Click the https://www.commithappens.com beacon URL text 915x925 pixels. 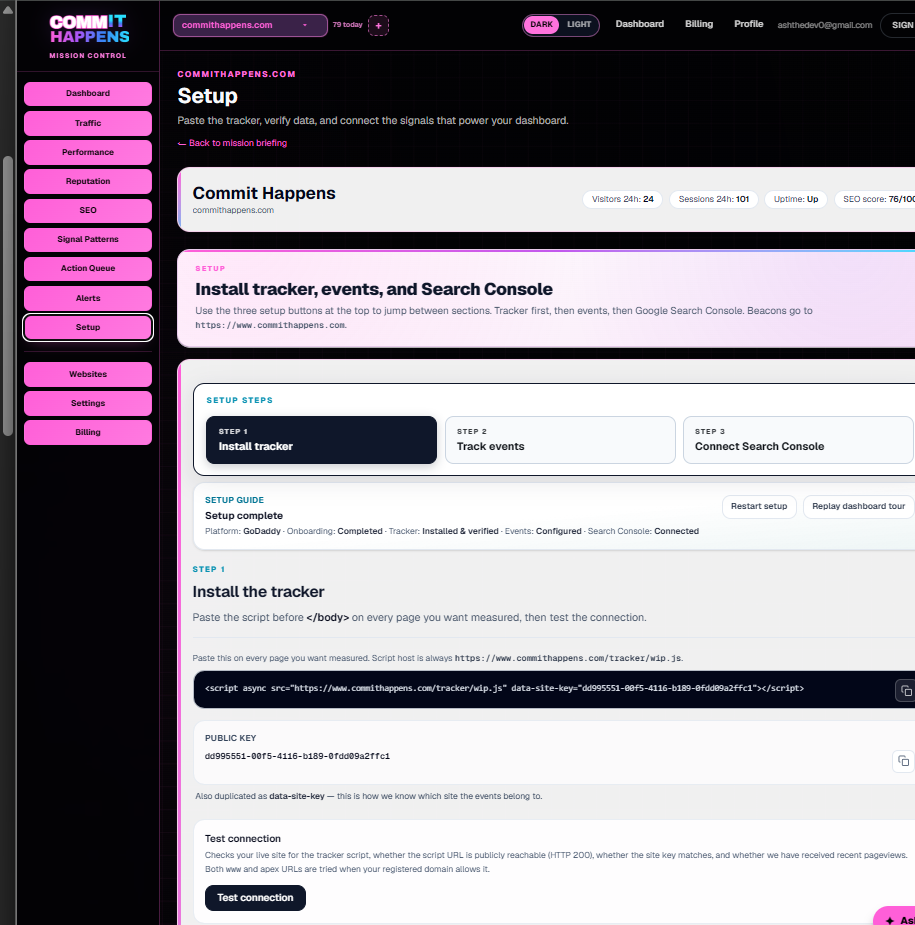(270, 325)
